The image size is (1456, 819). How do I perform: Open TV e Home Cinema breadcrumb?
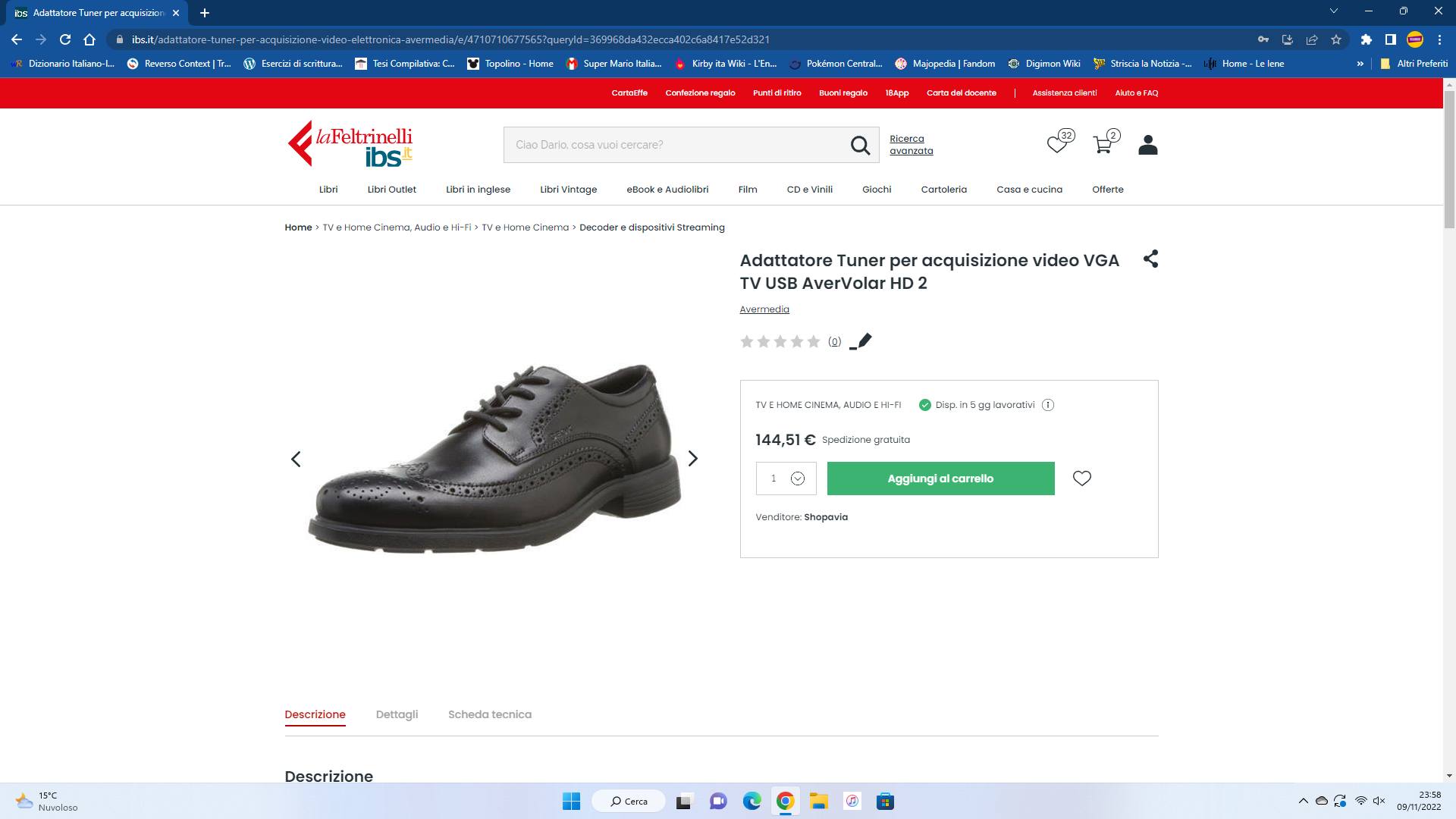525,227
